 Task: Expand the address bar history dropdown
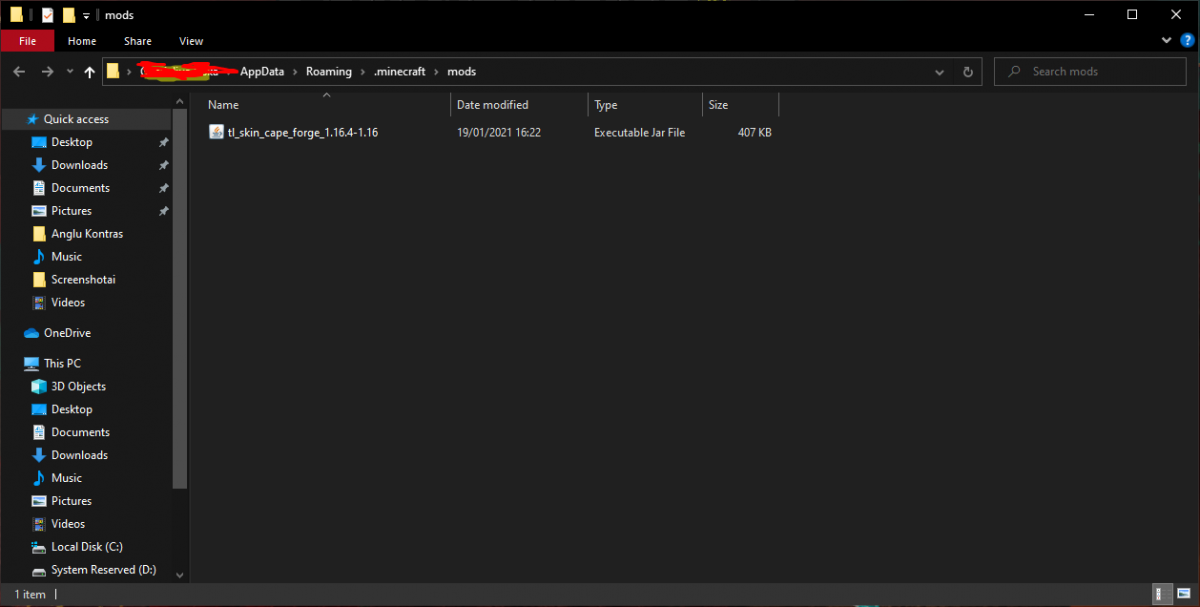(940, 72)
